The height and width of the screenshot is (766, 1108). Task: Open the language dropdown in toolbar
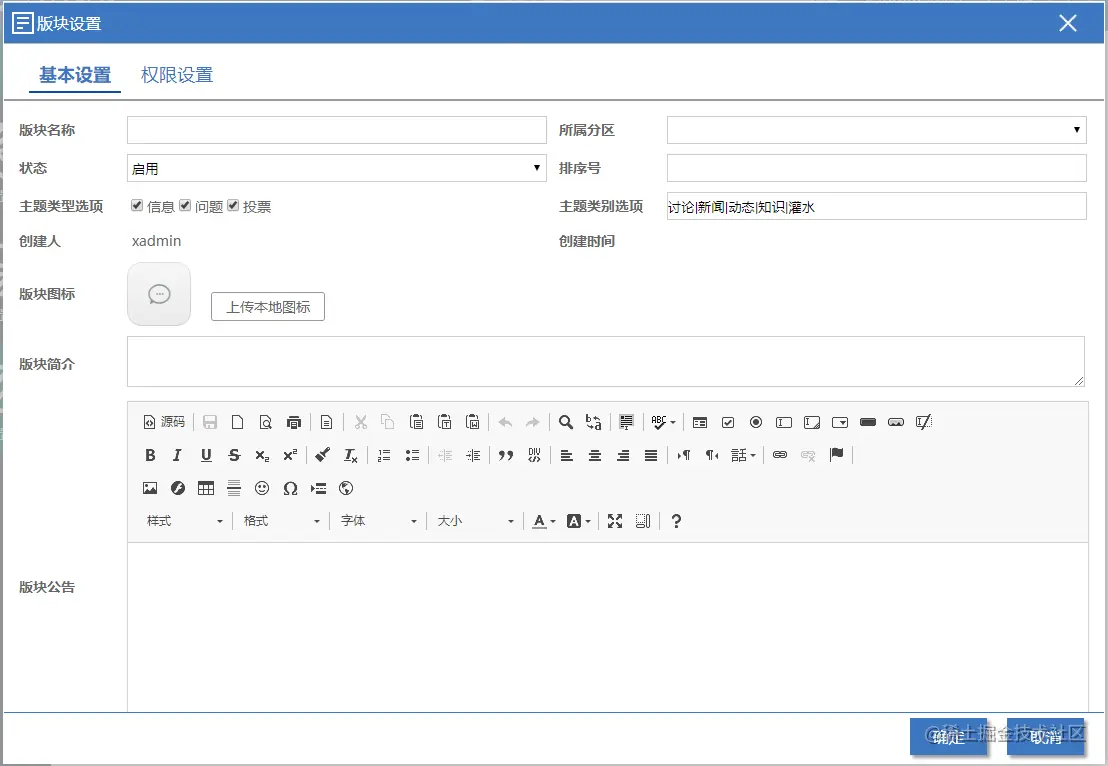tap(743, 455)
